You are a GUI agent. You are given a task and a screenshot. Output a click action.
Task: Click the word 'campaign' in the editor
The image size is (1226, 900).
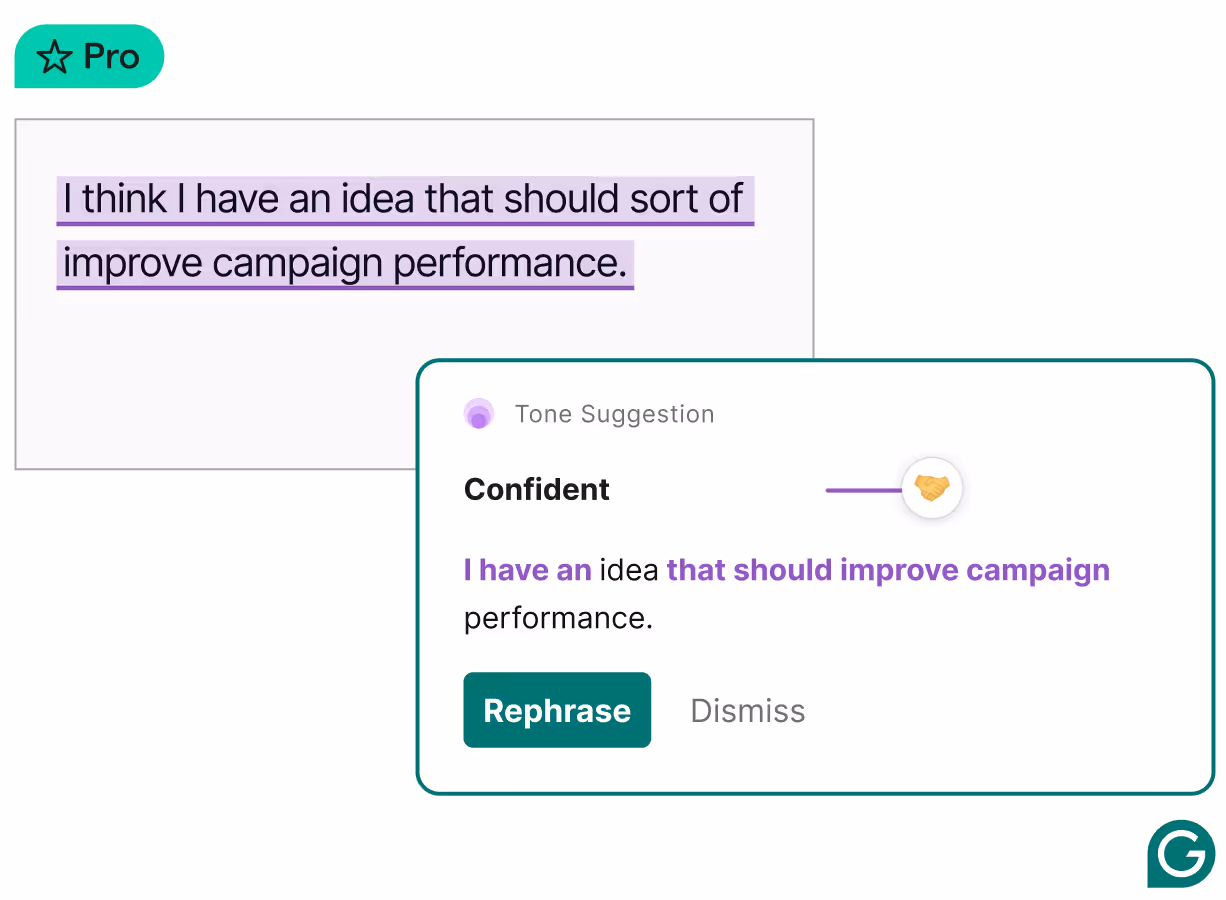click(298, 264)
